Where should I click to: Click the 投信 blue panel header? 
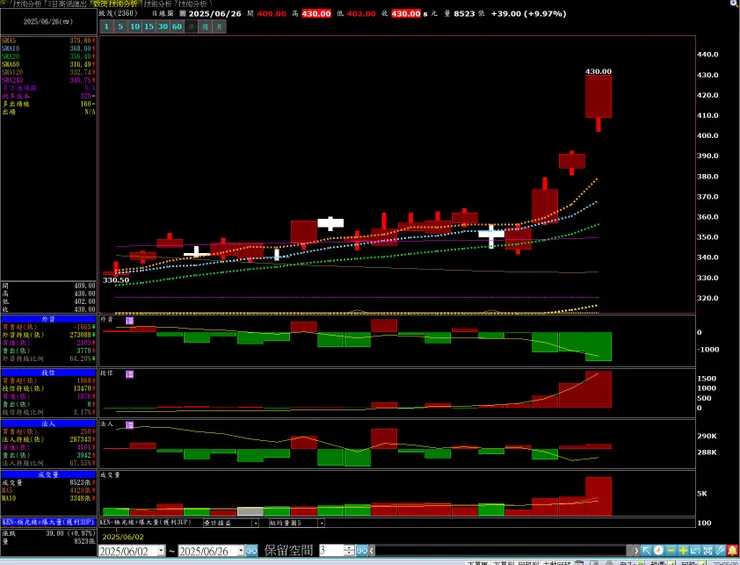(48, 373)
